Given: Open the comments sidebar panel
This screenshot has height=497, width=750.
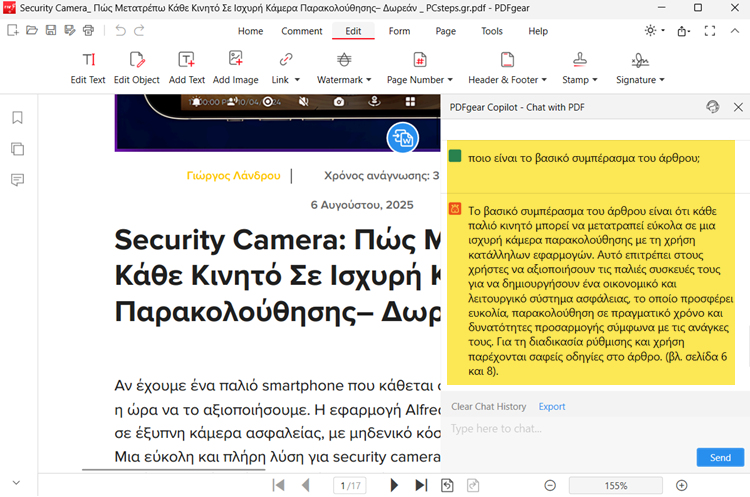Looking at the screenshot, I should pyautogui.click(x=17, y=180).
